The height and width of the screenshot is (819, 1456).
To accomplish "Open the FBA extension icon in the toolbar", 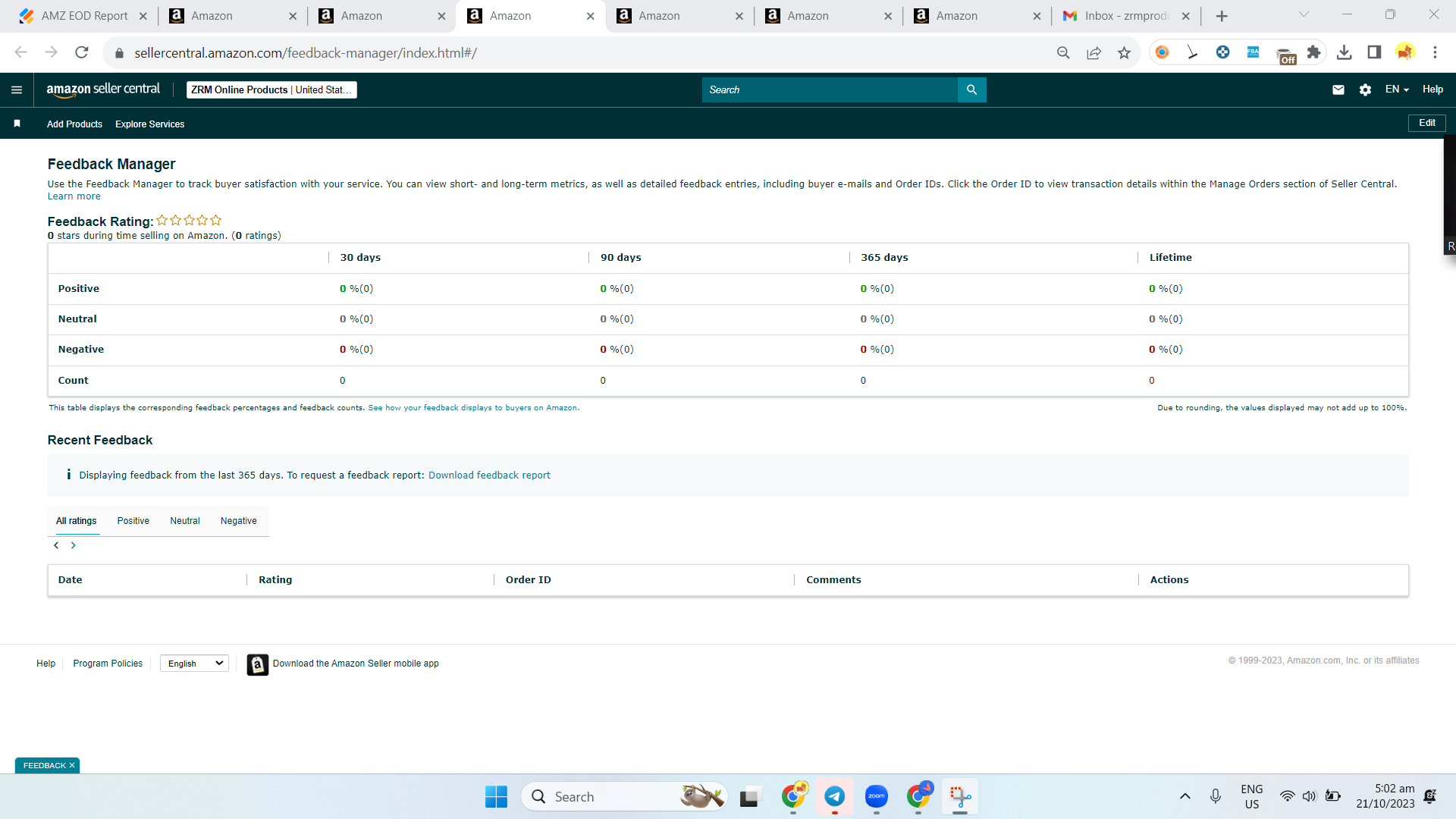I will tap(1253, 52).
